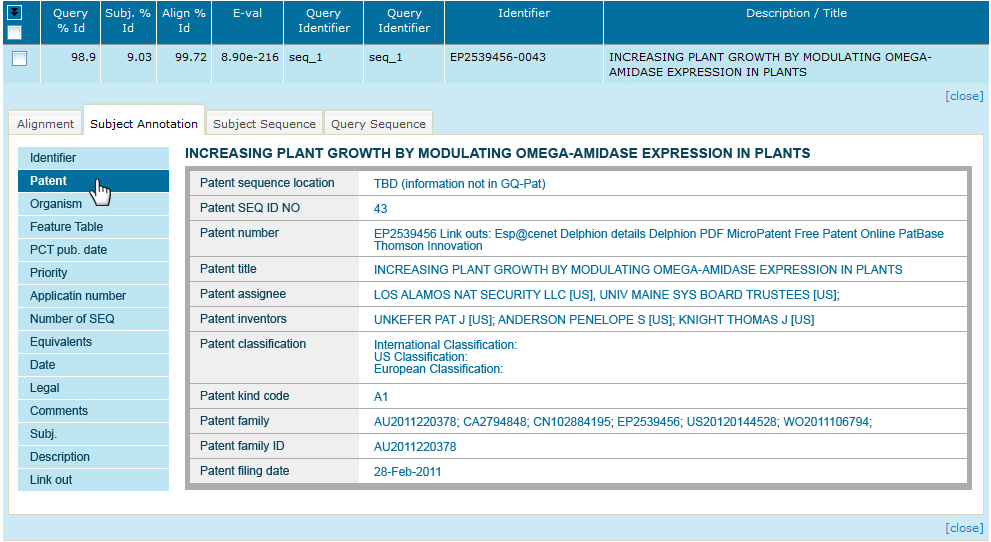Choose Organism in the sidebar list
Image resolution: width=991 pixels, height=542 pixels.
click(x=94, y=204)
